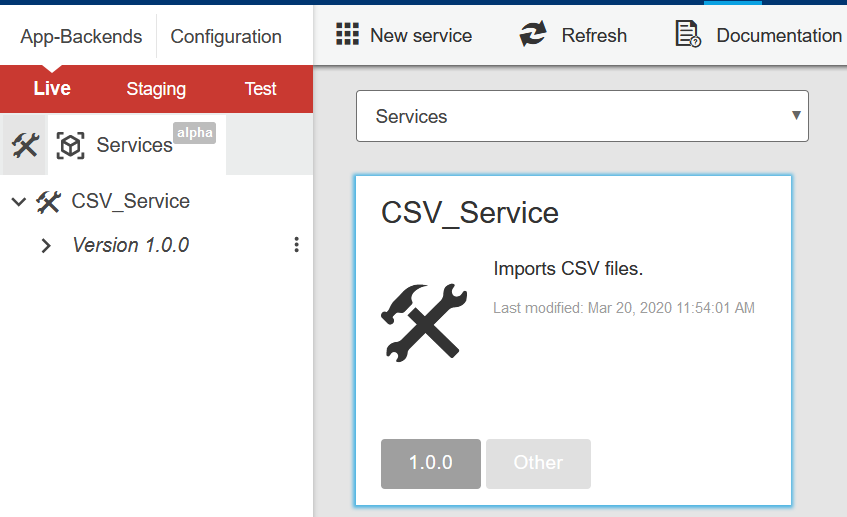The image size is (847, 517).
Task: Switch to the Test environment tab
Action: (260, 89)
